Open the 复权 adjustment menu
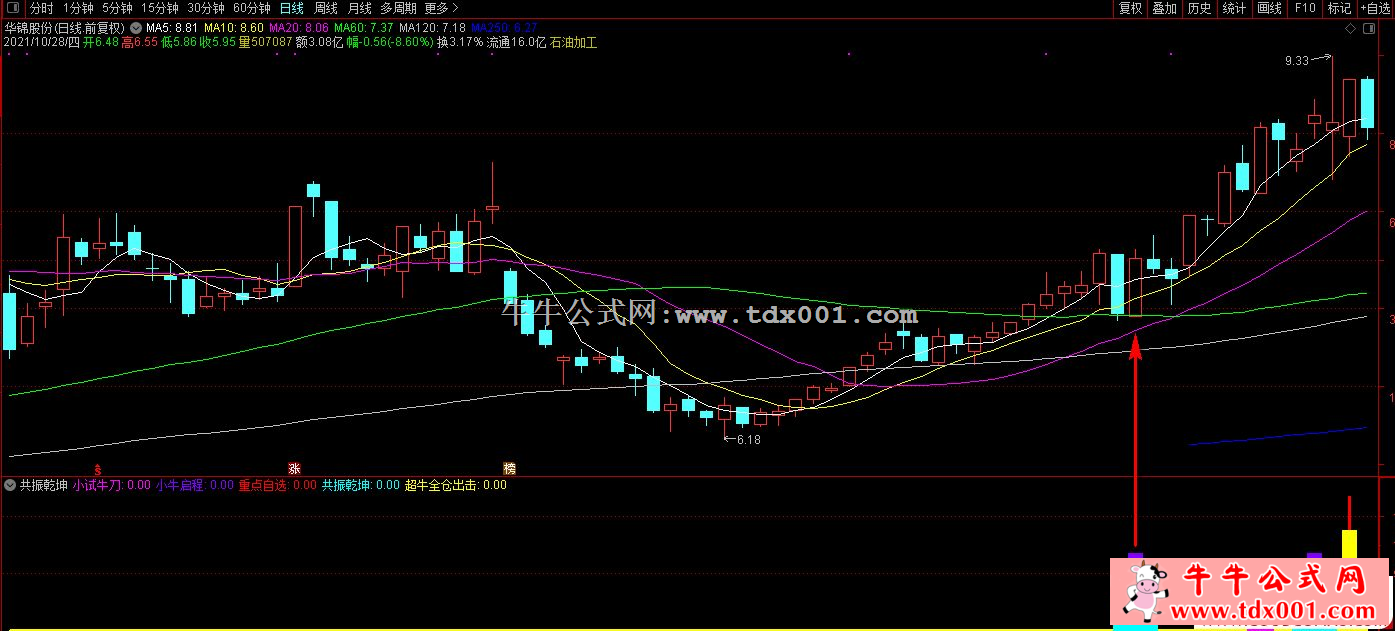The image size is (1395, 631). [1130, 8]
